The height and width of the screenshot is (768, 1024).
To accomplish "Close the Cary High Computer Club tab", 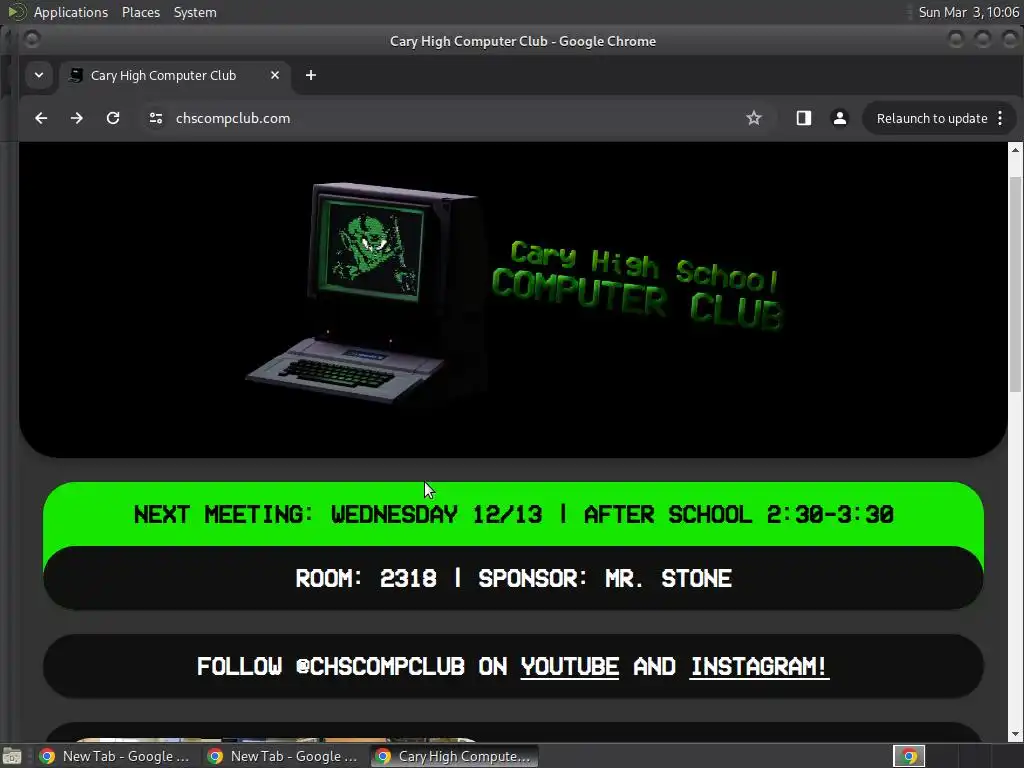I will pyautogui.click(x=275, y=75).
